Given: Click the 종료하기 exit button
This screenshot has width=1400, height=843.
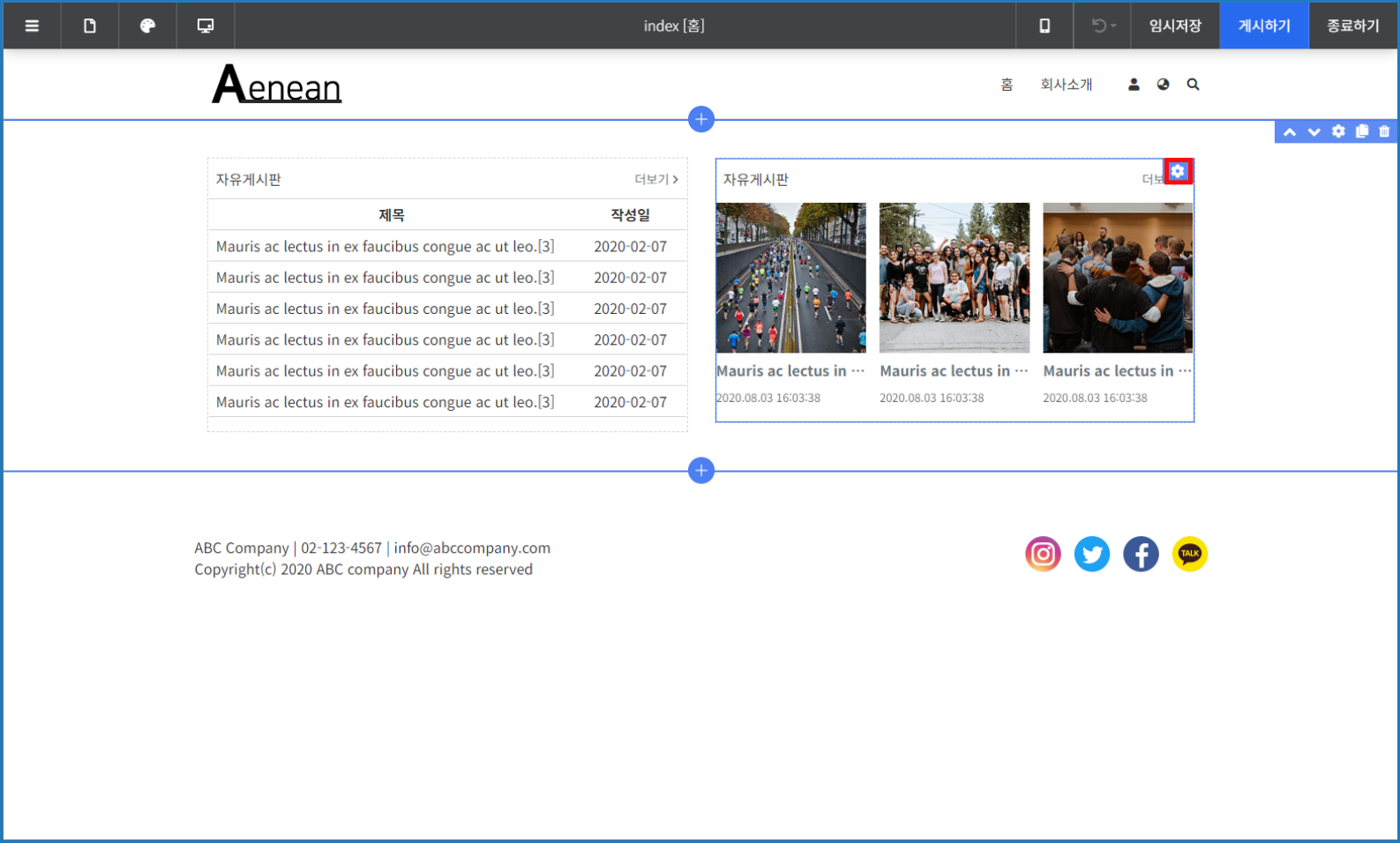Looking at the screenshot, I should (x=1353, y=26).
